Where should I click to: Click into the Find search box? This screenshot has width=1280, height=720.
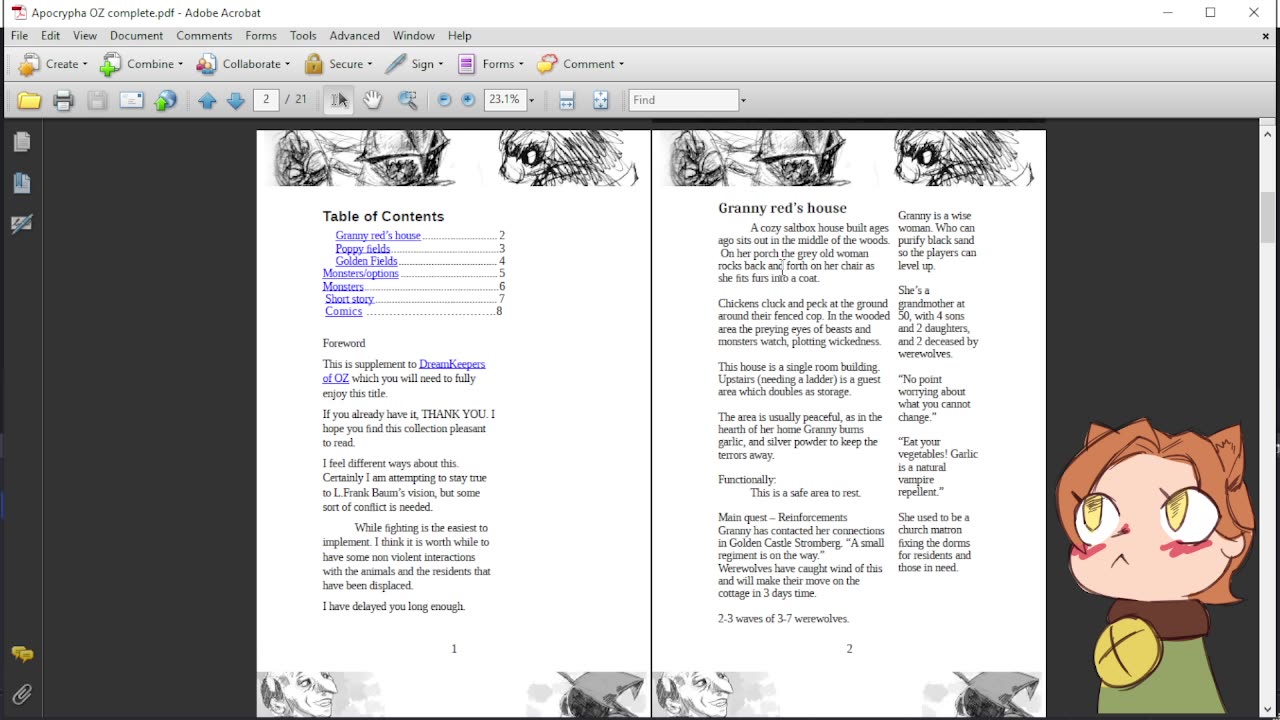click(x=684, y=100)
